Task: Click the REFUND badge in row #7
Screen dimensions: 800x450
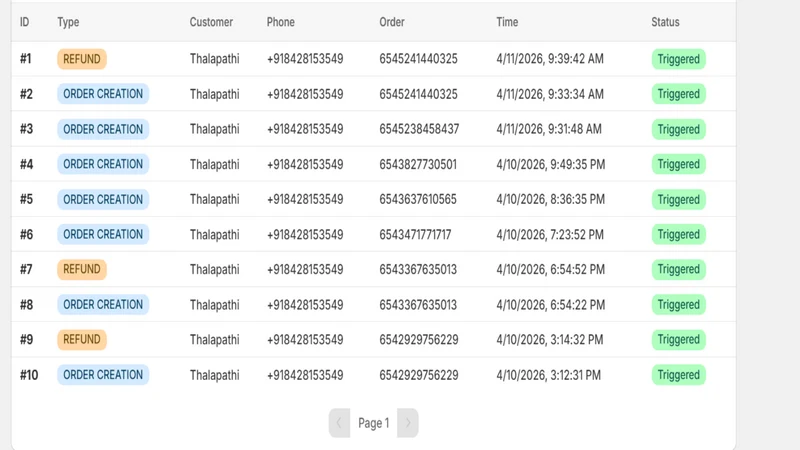Action: (82, 269)
